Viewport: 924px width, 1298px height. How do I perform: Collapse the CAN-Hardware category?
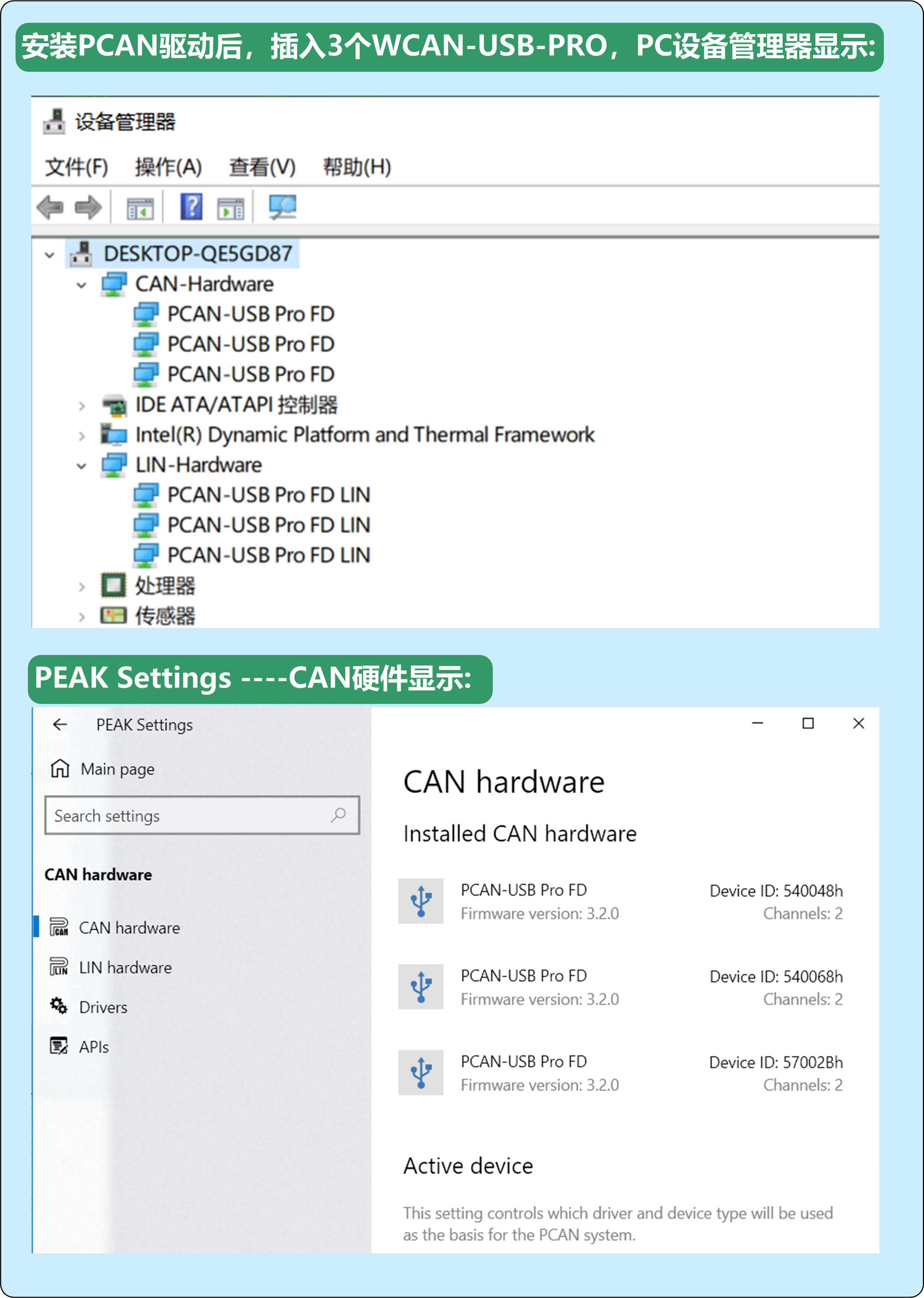click(81, 285)
